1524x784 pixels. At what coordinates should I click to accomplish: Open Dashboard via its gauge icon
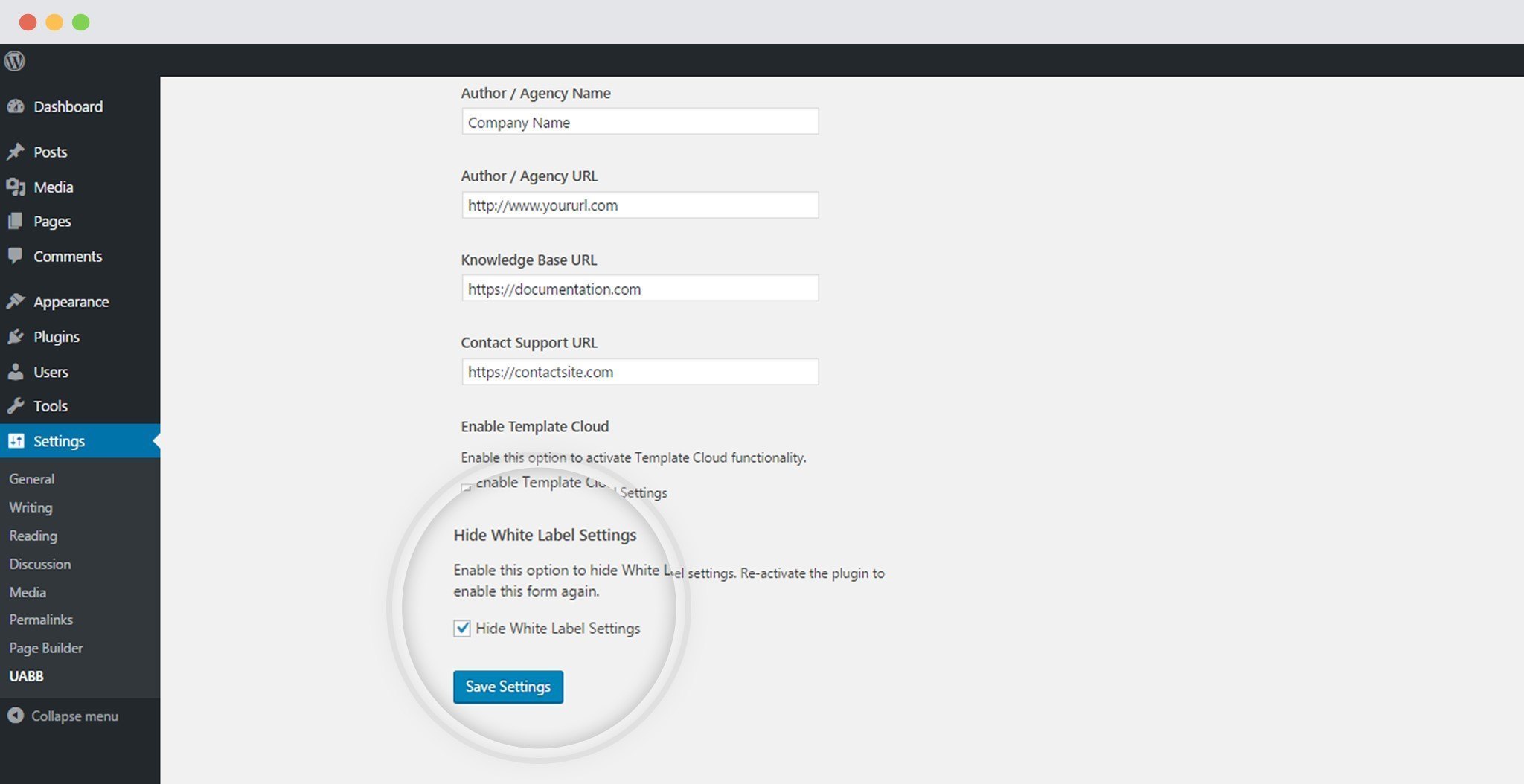(16, 106)
